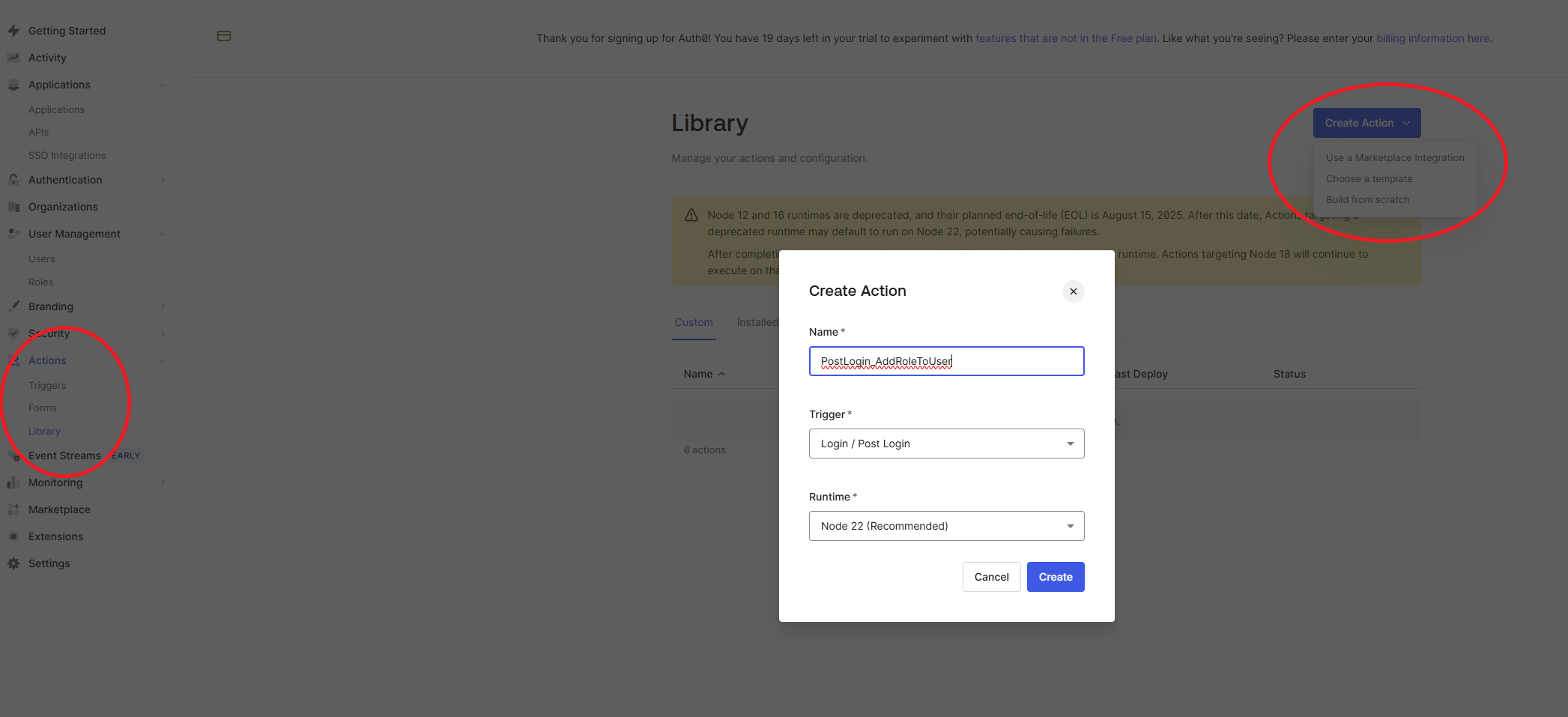The width and height of the screenshot is (1568, 717).
Task: Select Use a Marketplace Integration option
Action: [1394, 158]
